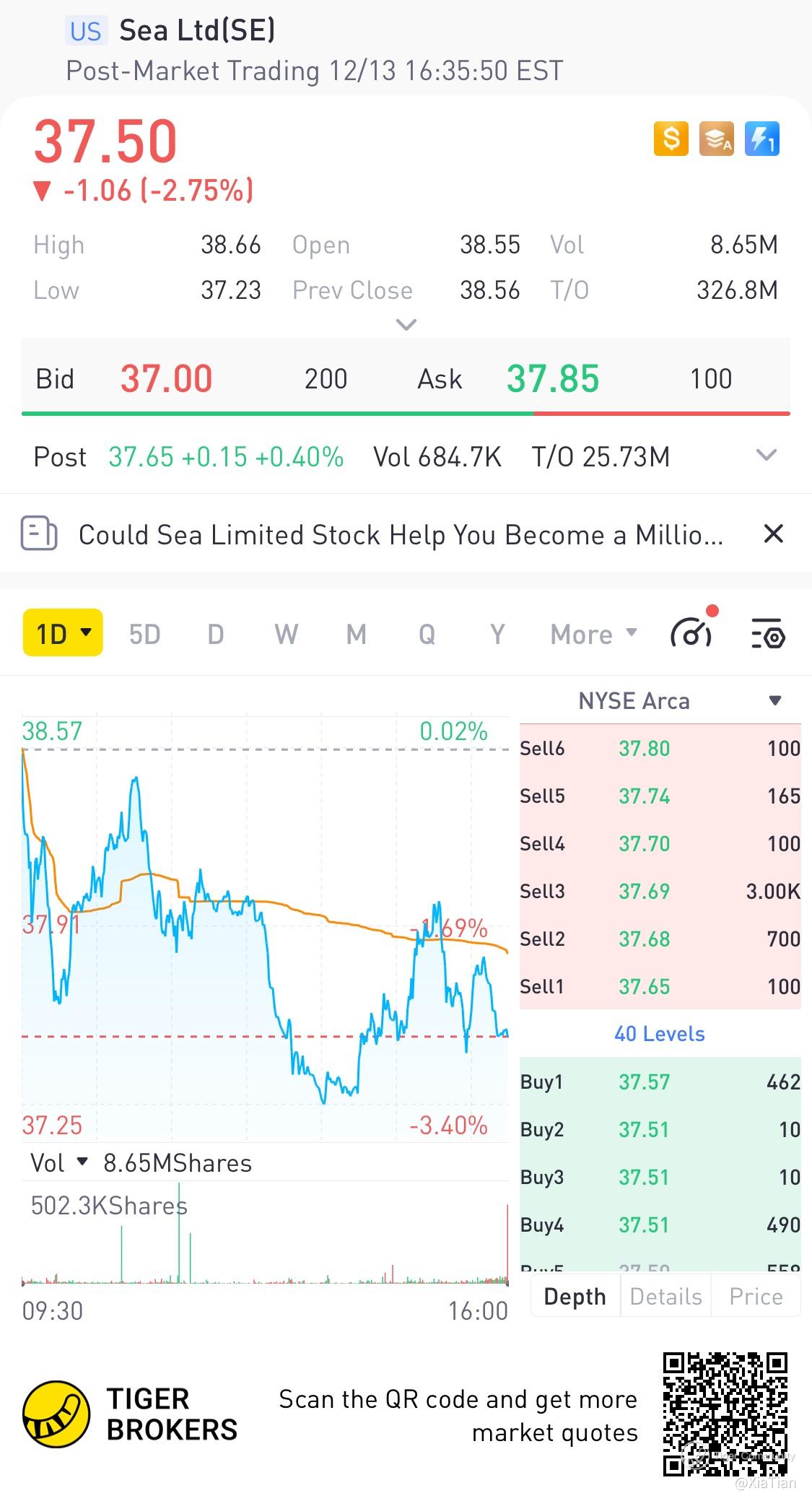Tap the bid-ask ratio bar
The width and height of the screenshot is (812, 1501).
pyautogui.click(x=406, y=414)
